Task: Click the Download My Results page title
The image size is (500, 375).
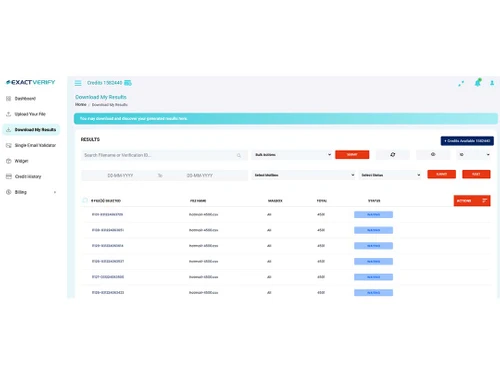Action: click(101, 97)
